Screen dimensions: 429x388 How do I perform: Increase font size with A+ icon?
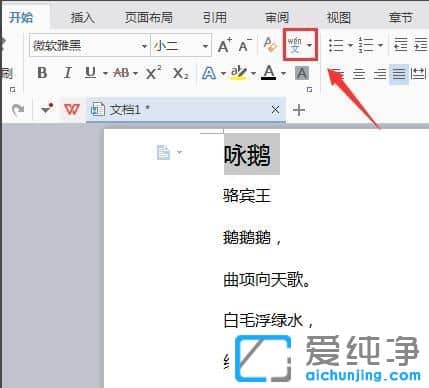click(224, 45)
